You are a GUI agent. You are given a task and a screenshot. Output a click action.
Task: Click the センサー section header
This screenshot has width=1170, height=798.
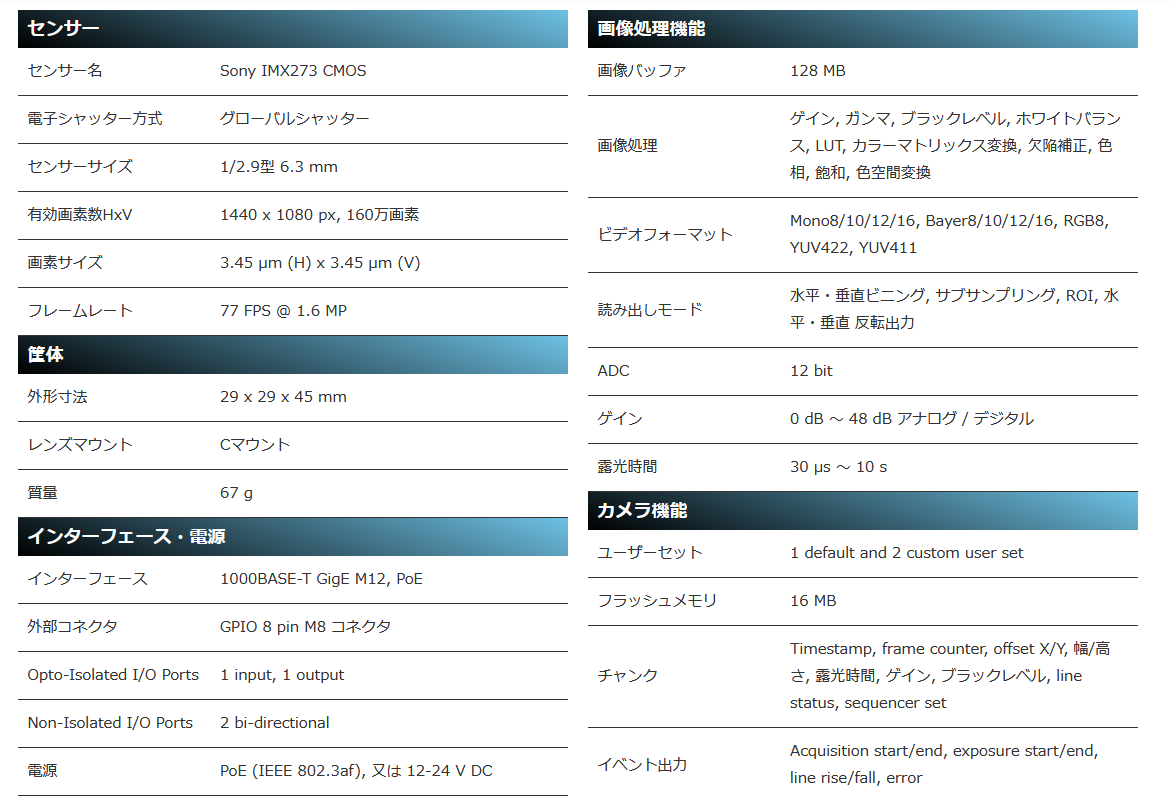click(292, 28)
